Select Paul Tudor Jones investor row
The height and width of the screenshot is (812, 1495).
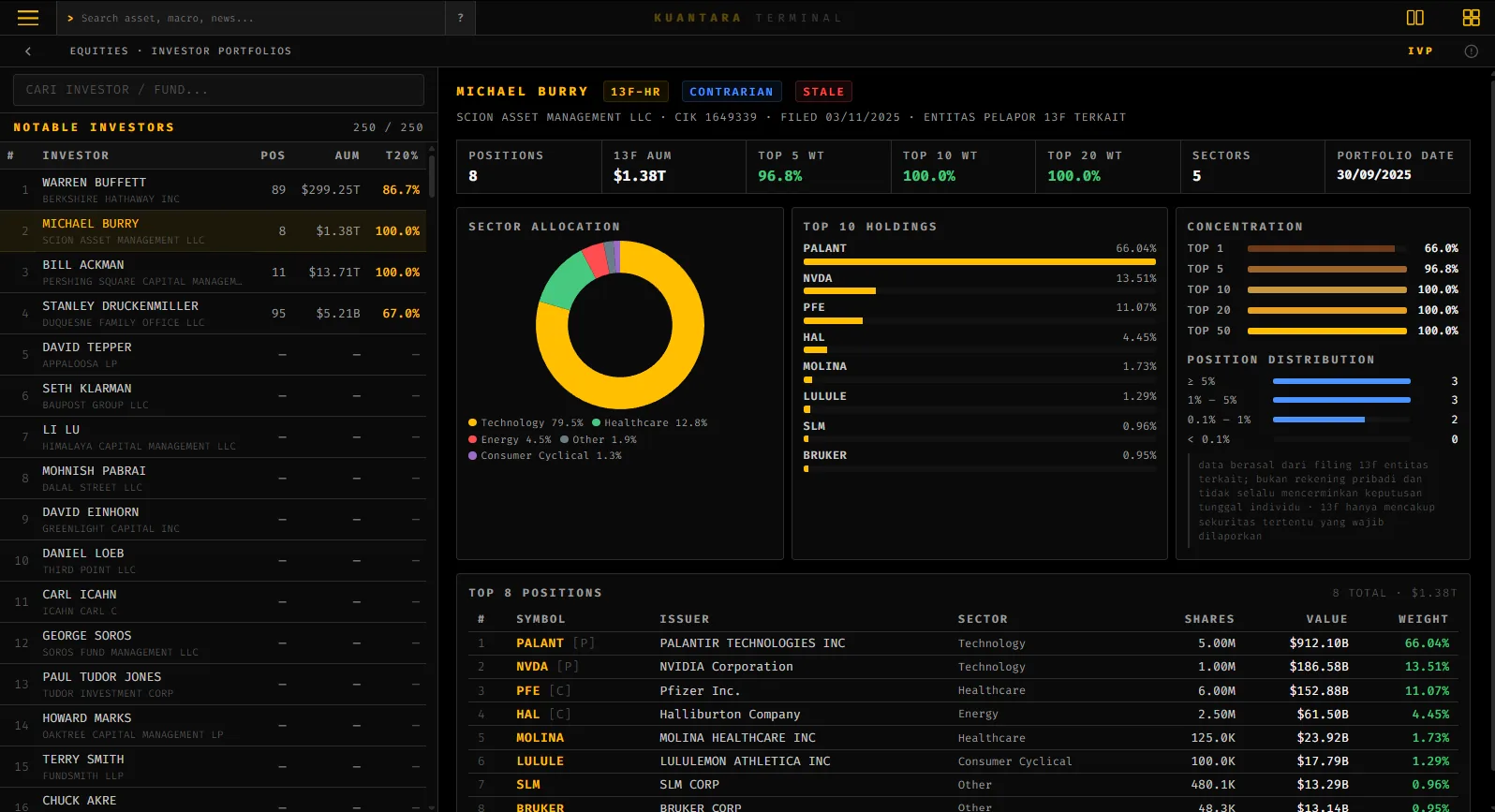point(213,685)
